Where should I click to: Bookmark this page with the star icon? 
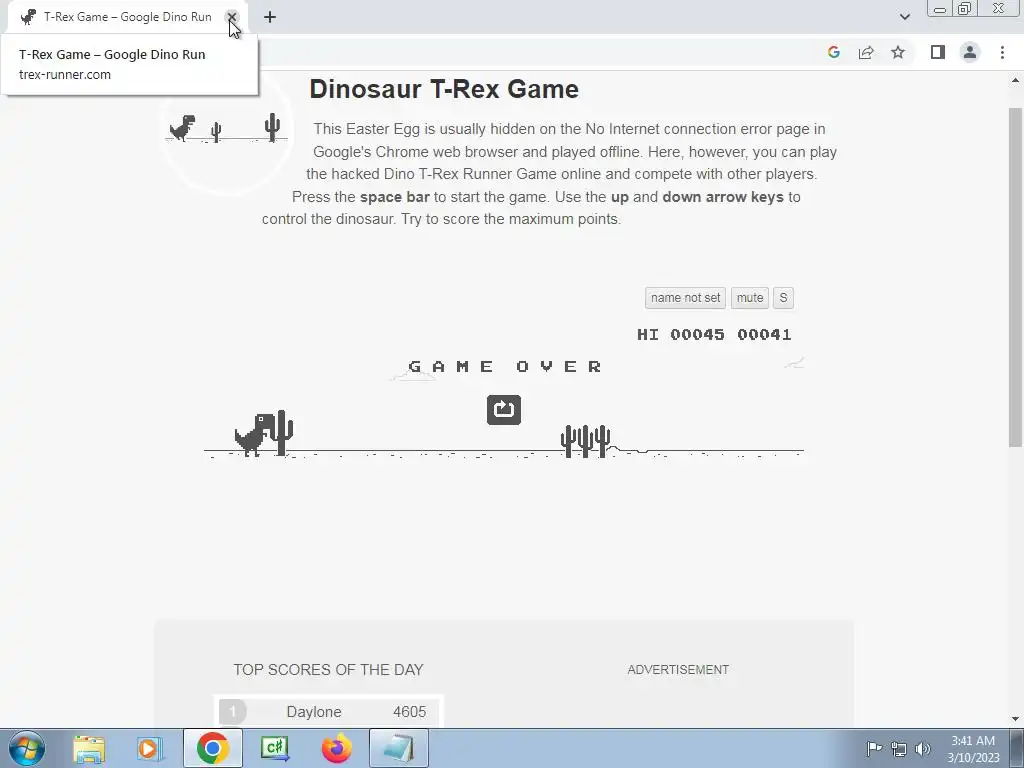pos(898,52)
